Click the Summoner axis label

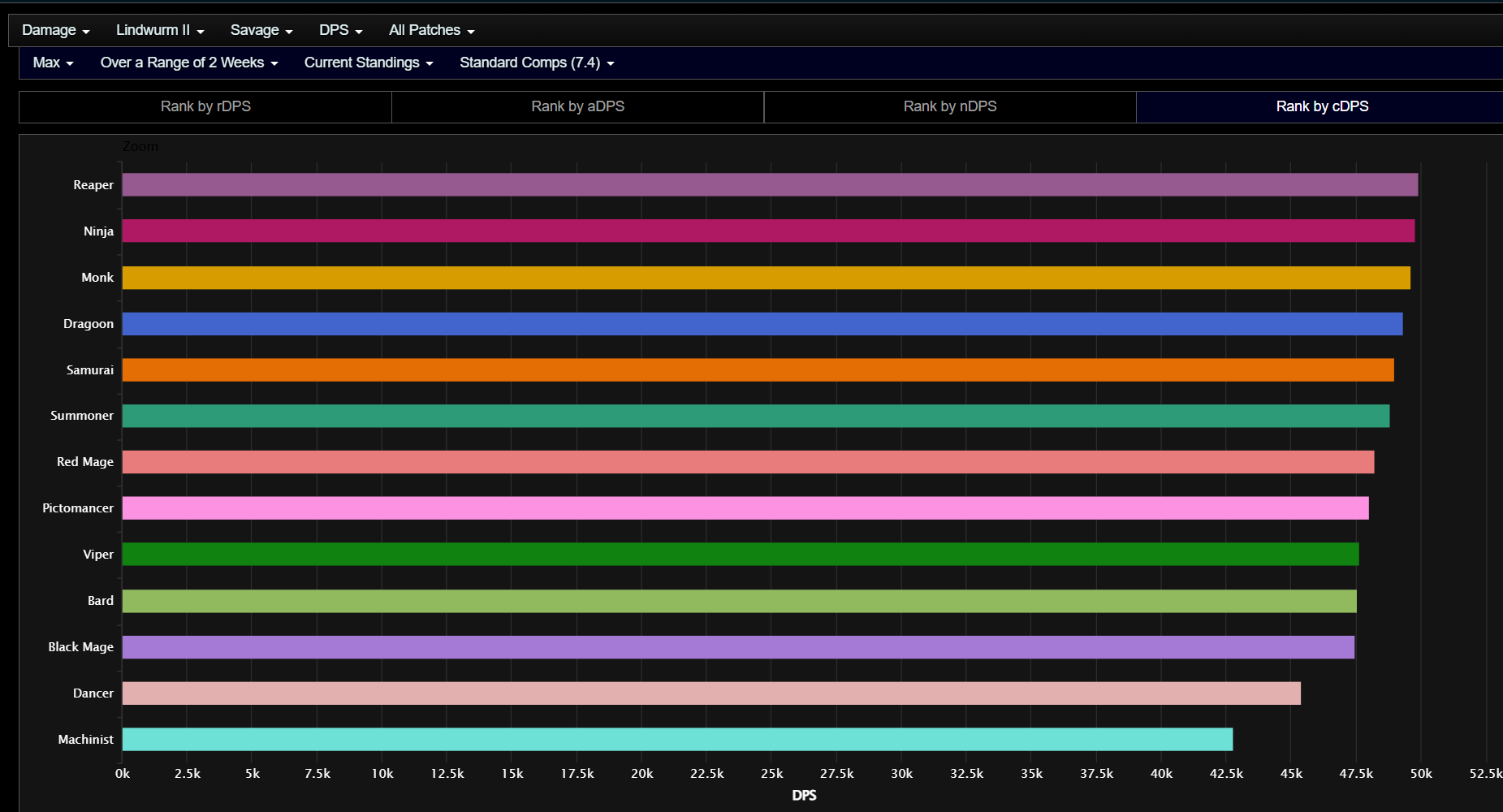[x=82, y=416]
